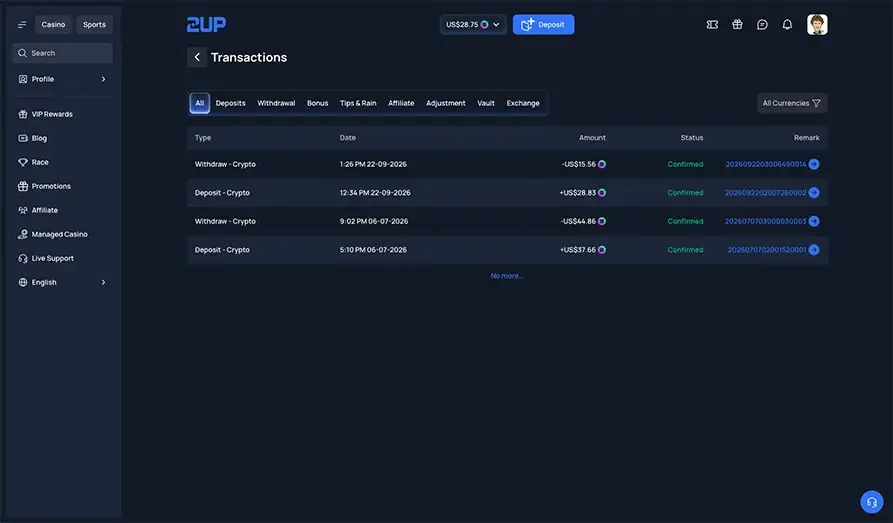Switch to the Tips & Rain tab

tap(358, 103)
